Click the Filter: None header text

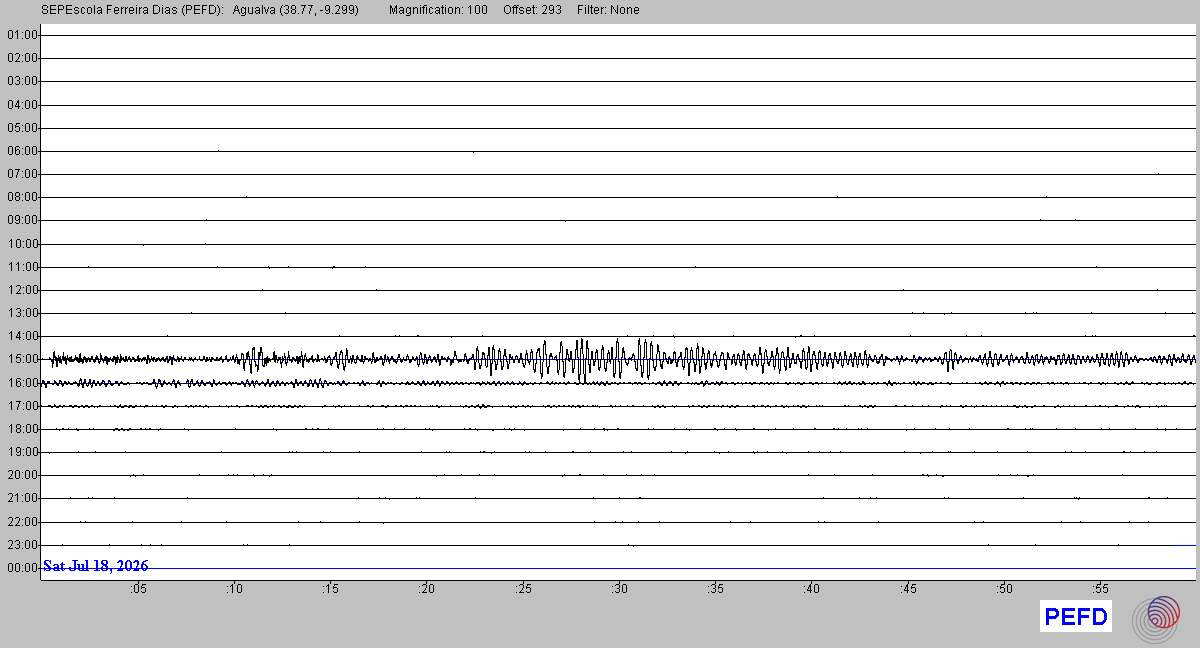coord(608,10)
